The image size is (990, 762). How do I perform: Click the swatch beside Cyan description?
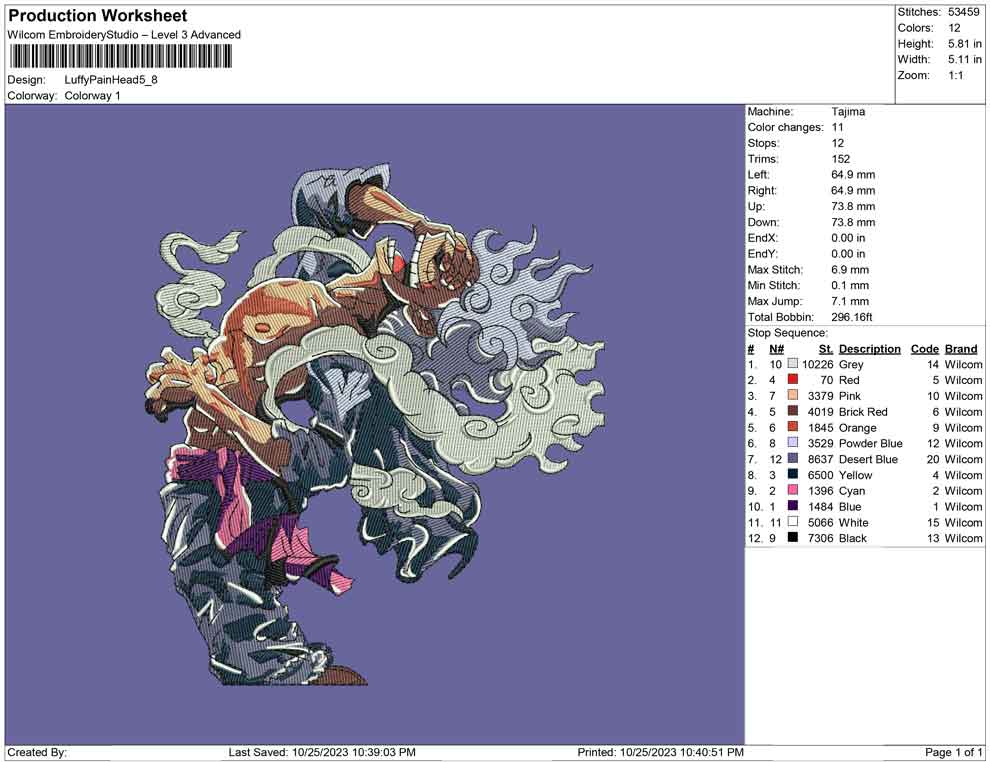tap(792, 490)
